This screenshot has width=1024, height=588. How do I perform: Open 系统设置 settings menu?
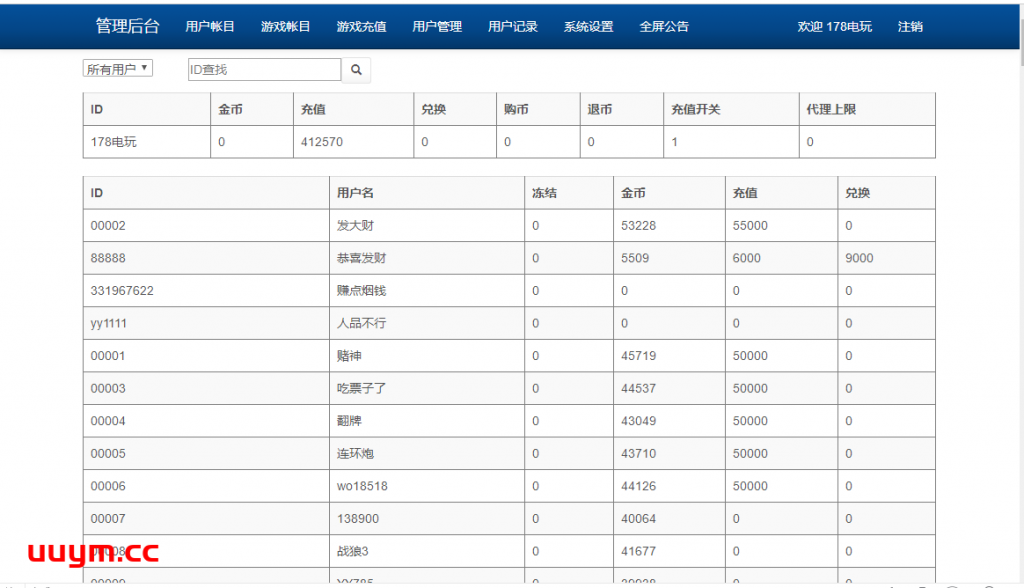(x=588, y=27)
